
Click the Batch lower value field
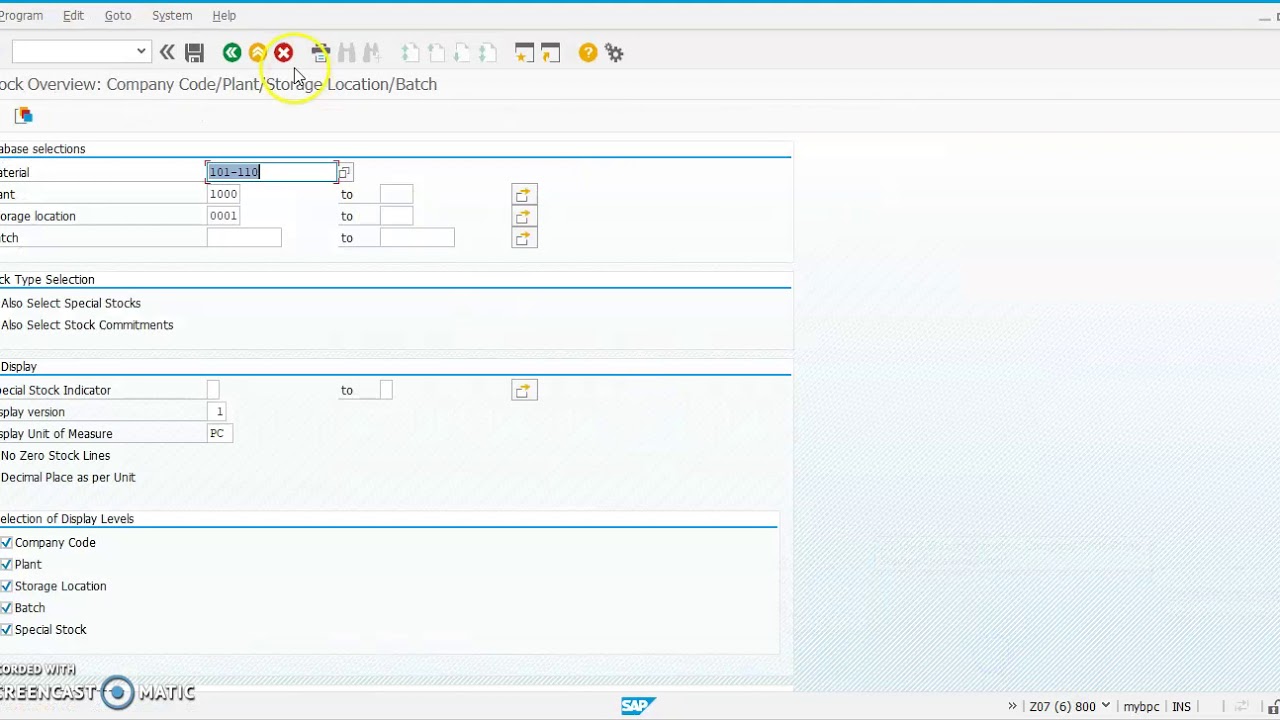point(244,238)
